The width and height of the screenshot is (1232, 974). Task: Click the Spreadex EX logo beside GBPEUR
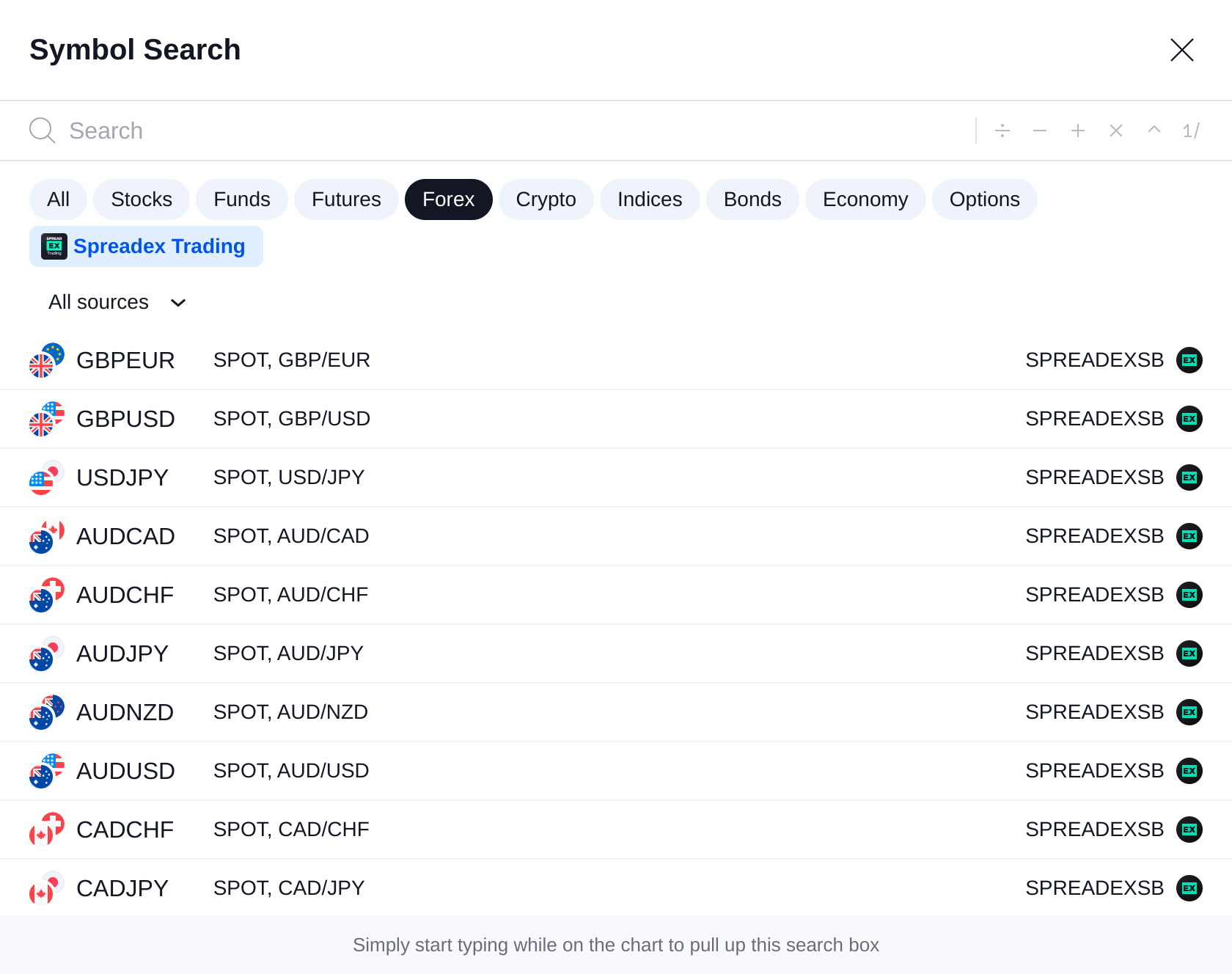point(1190,360)
